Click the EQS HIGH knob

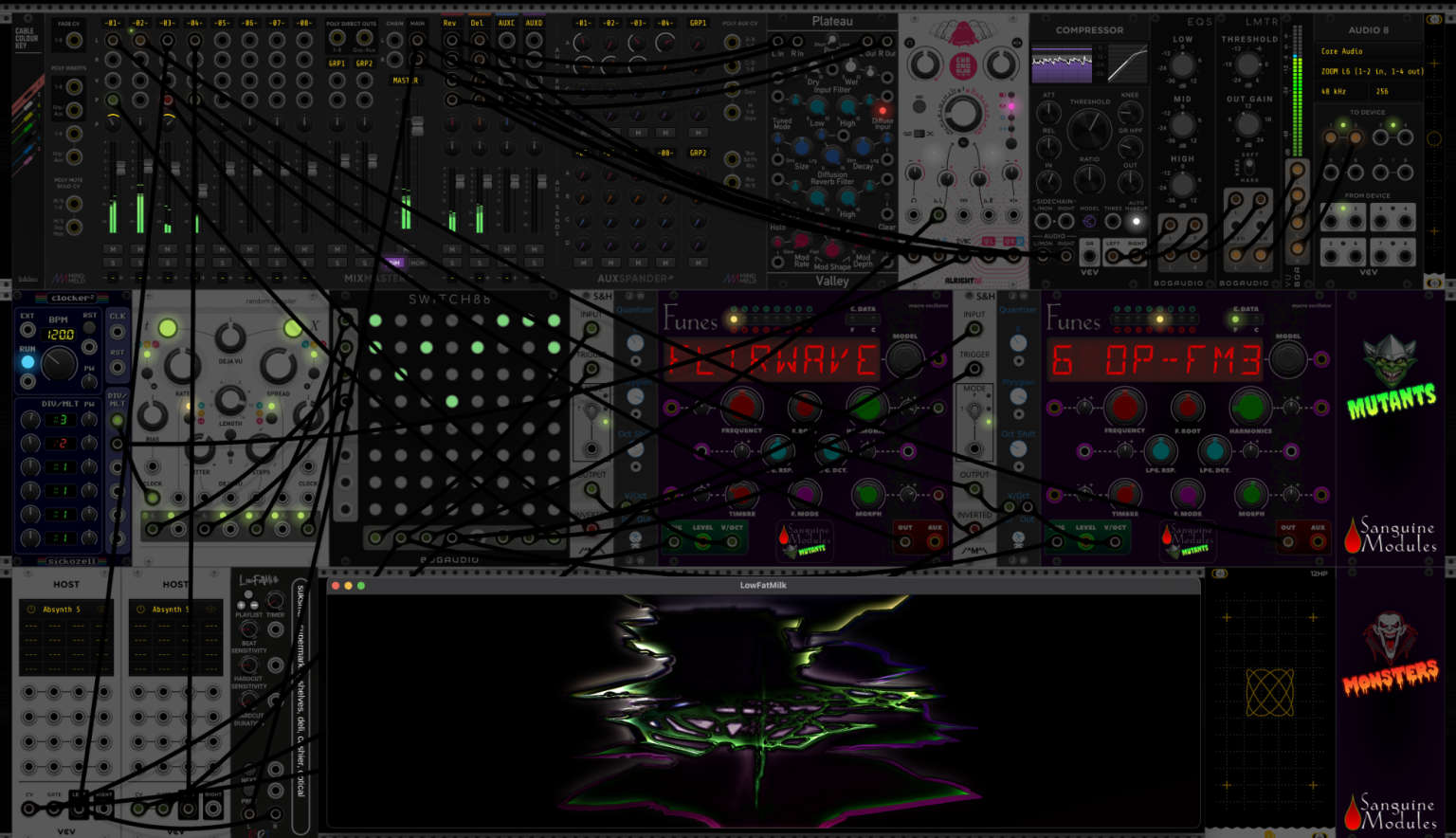tap(1182, 186)
